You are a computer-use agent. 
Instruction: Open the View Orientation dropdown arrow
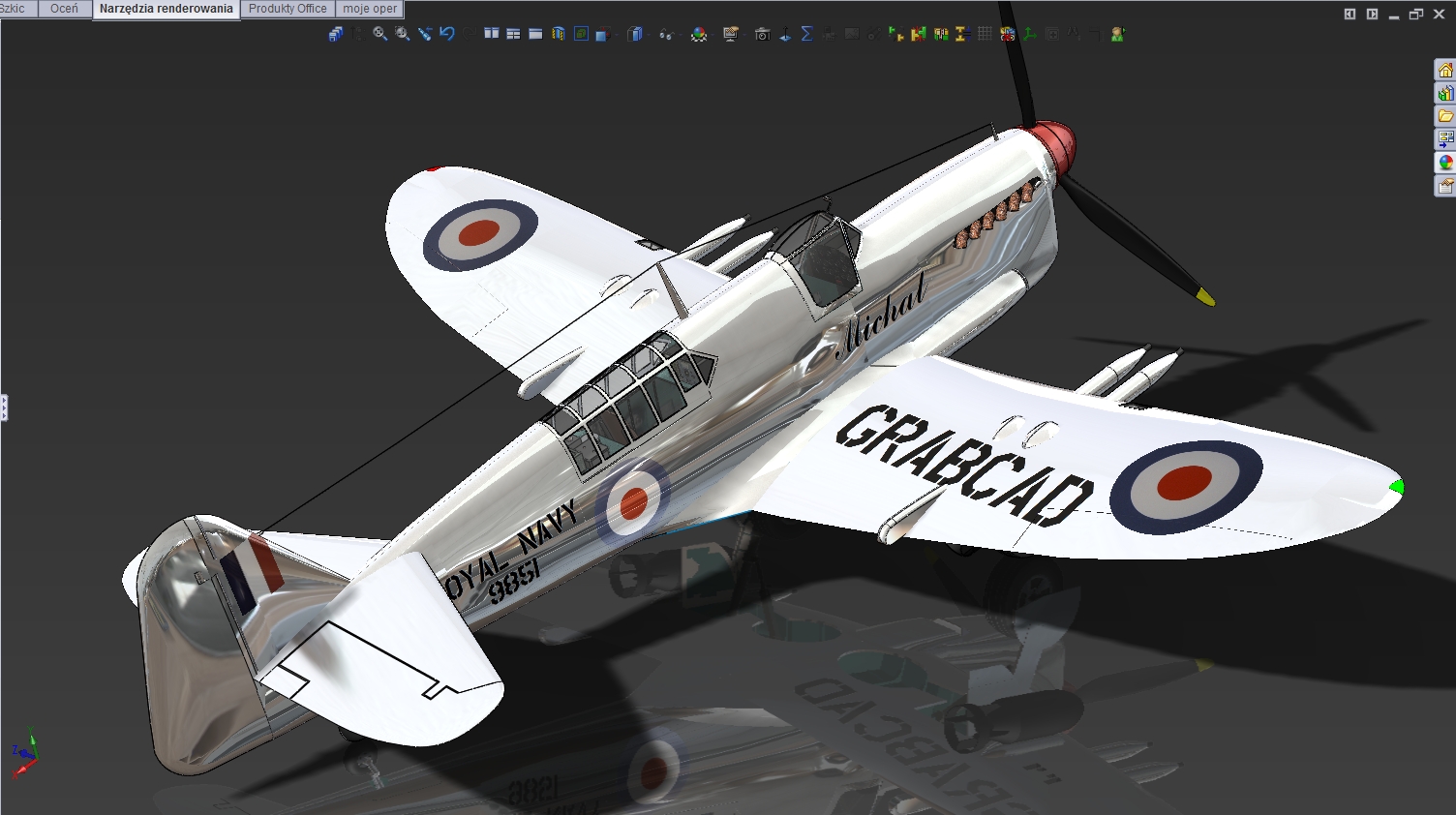tap(617, 35)
